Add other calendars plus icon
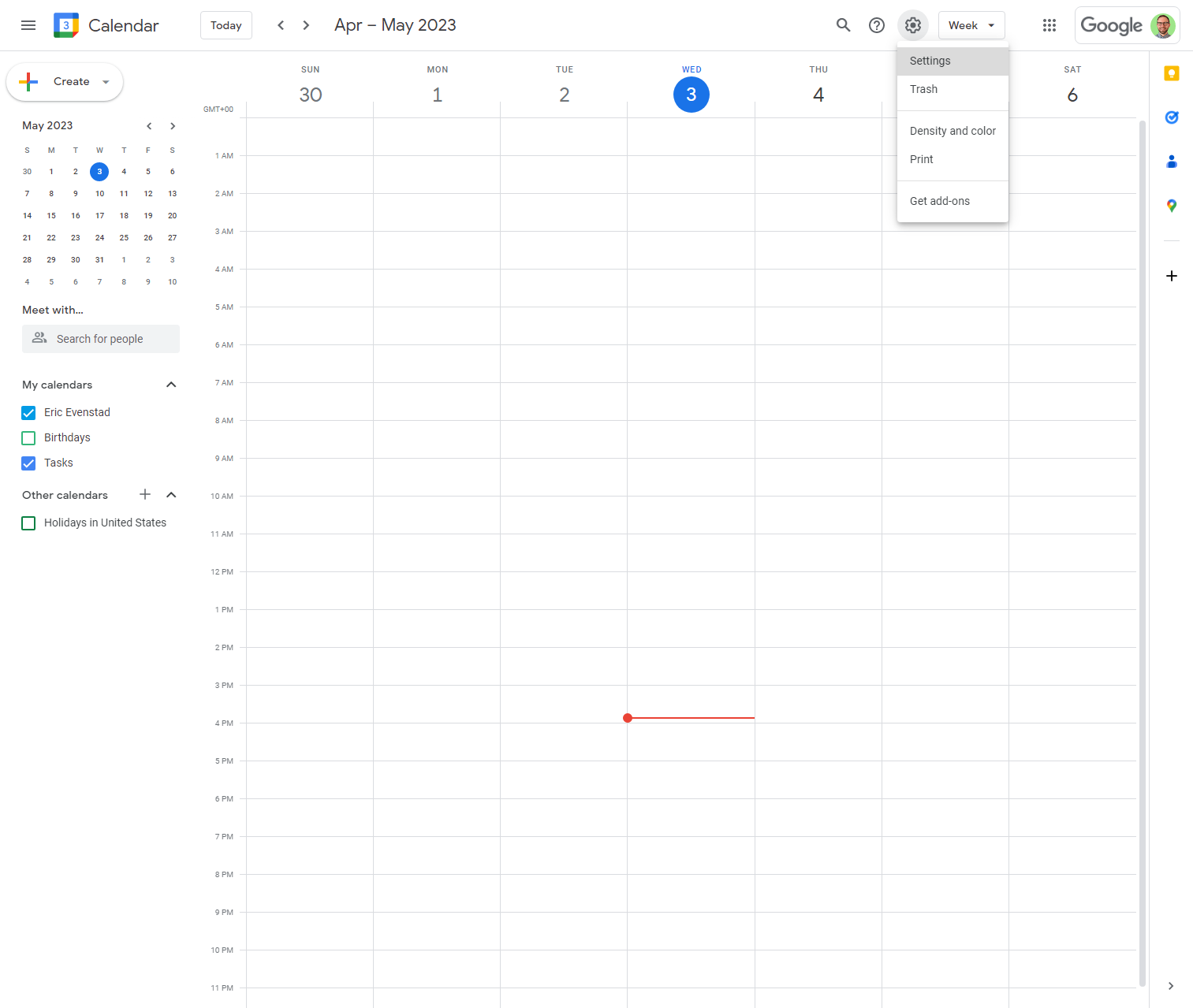This screenshot has height=1008, width=1193. point(145,494)
